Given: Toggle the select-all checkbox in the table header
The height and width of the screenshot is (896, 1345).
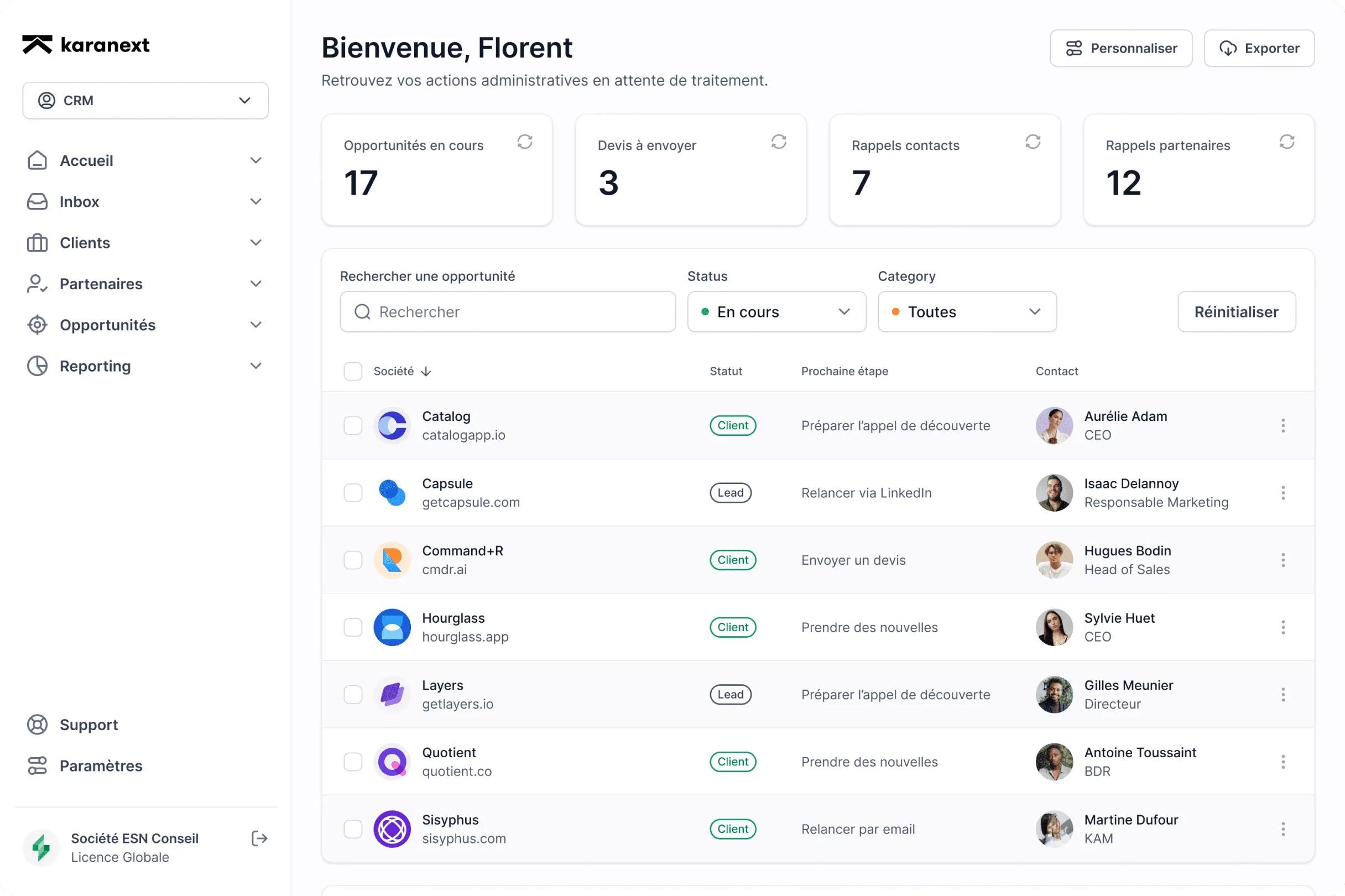Looking at the screenshot, I should tap(352, 371).
